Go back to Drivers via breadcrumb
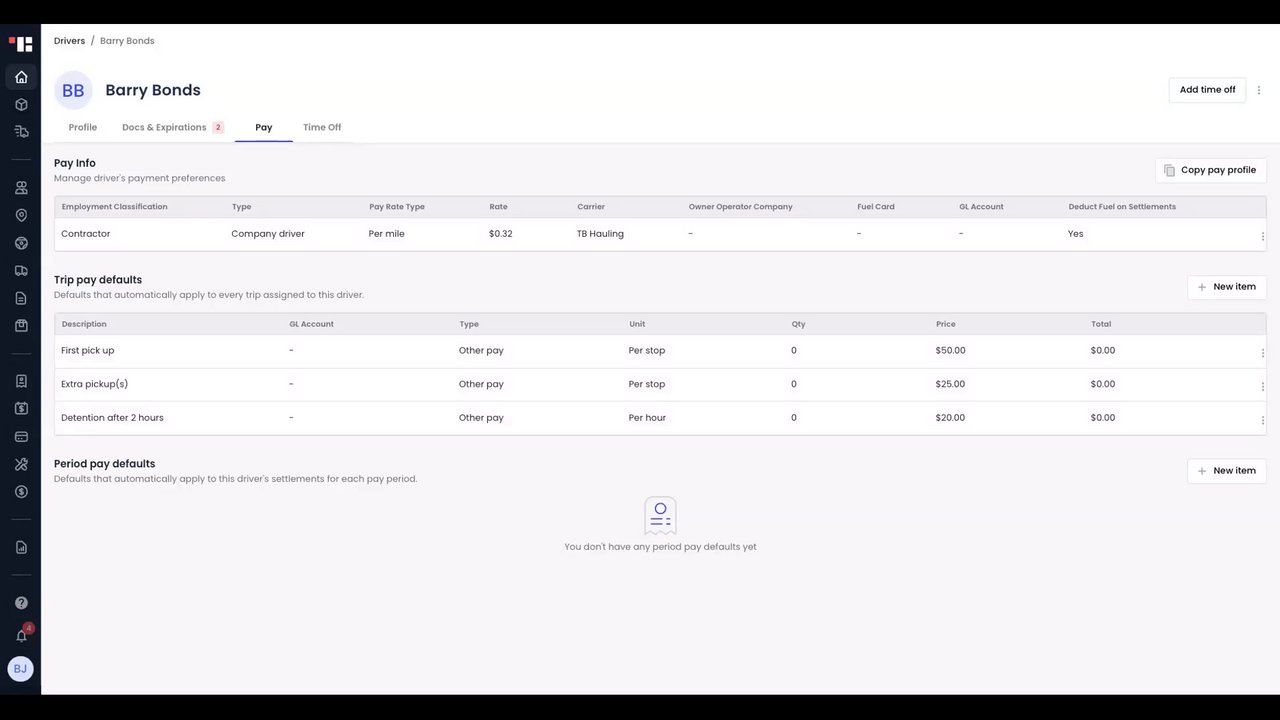Image resolution: width=1280 pixels, height=720 pixels. 69,41
